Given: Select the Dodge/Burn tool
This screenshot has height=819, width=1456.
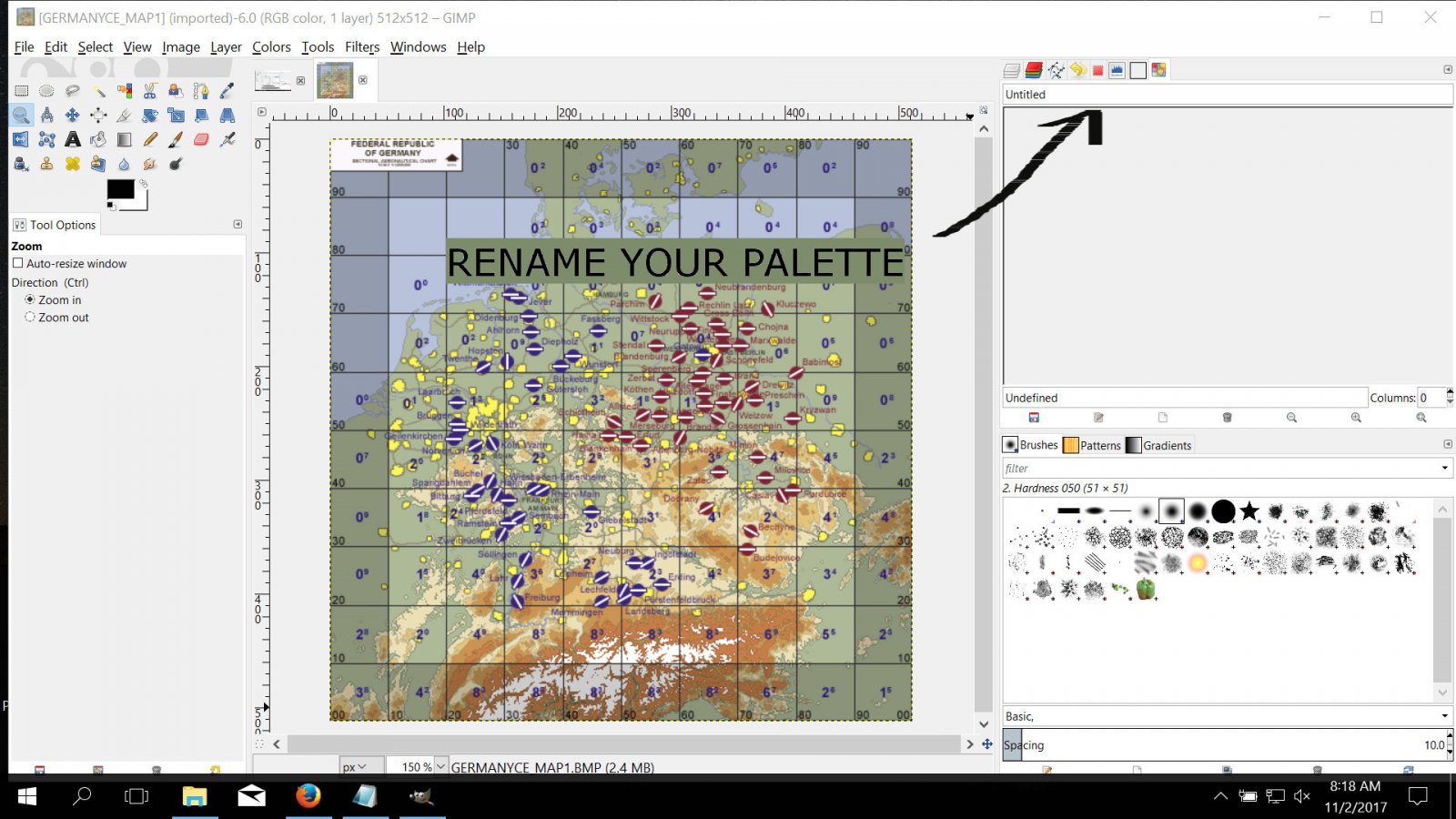Looking at the screenshot, I should 176,164.
